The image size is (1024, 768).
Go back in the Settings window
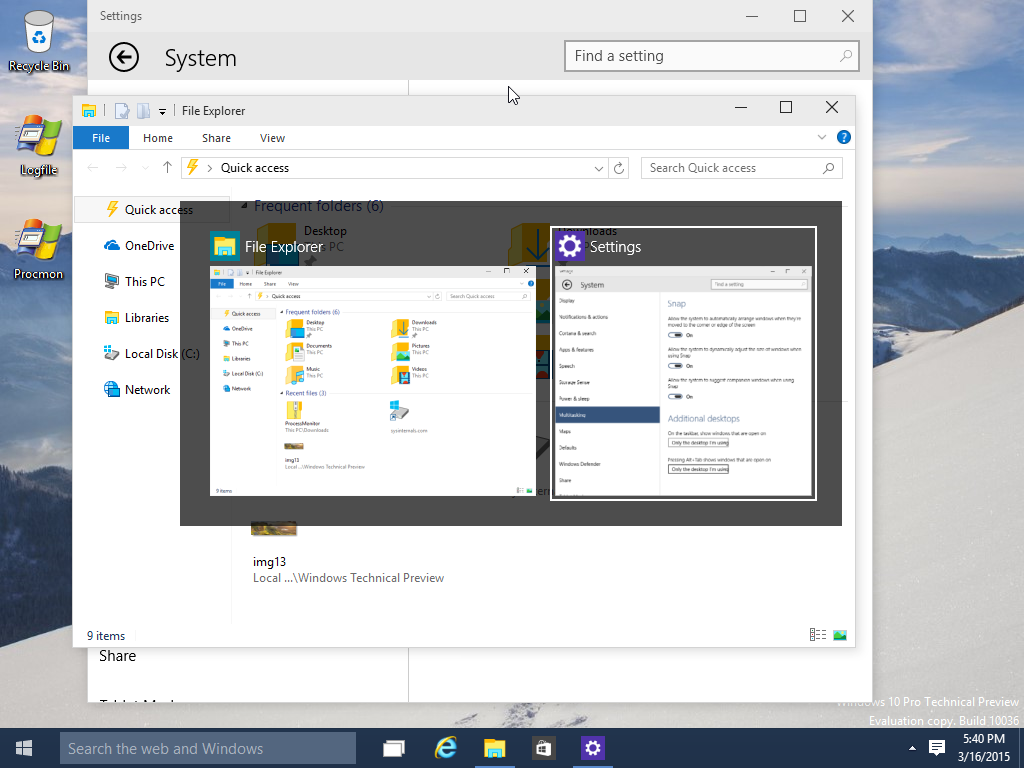[x=123, y=57]
